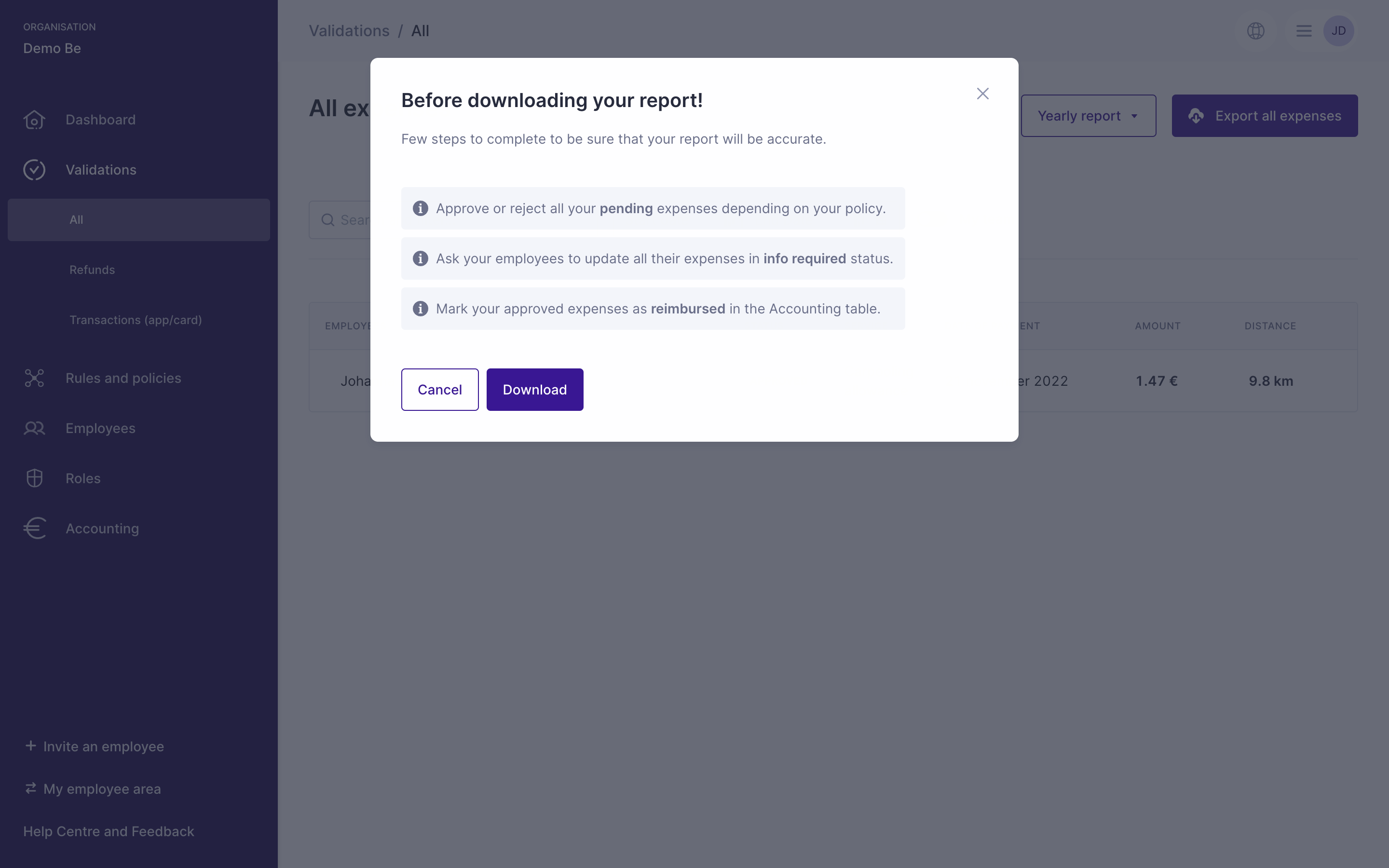Click the JD user avatar

tap(1338, 31)
